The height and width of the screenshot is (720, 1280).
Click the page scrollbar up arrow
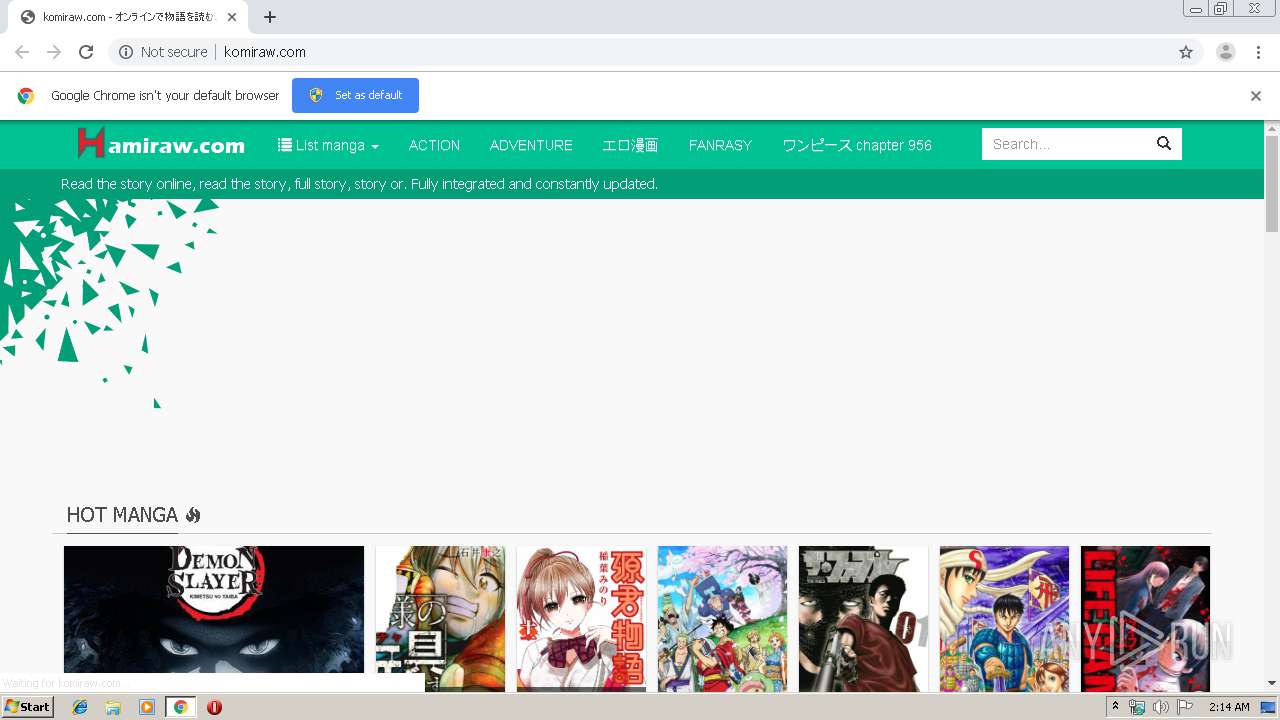pyautogui.click(x=1272, y=128)
